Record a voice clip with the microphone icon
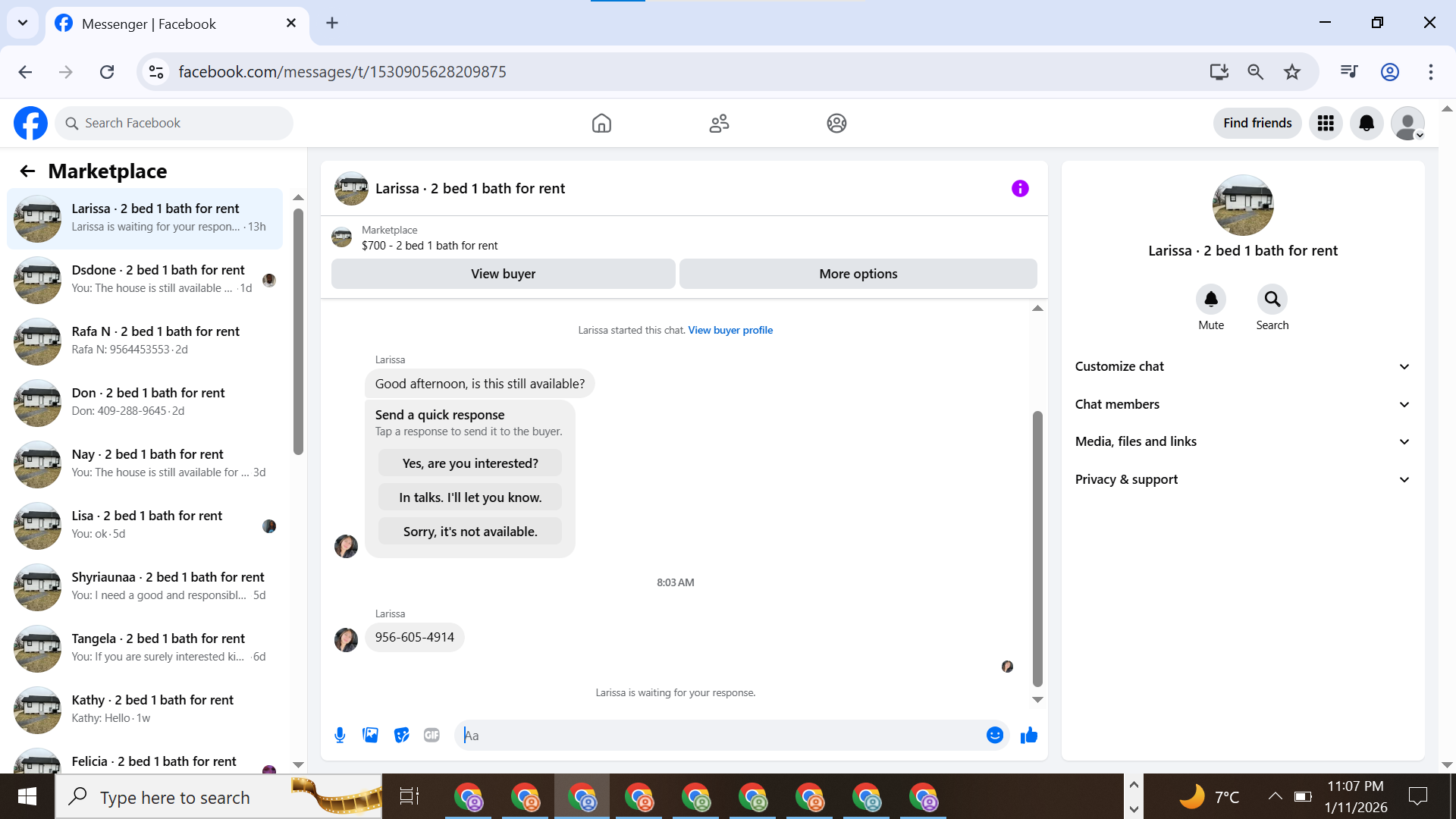This screenshot has height=819, width=1456. (340, 735)
